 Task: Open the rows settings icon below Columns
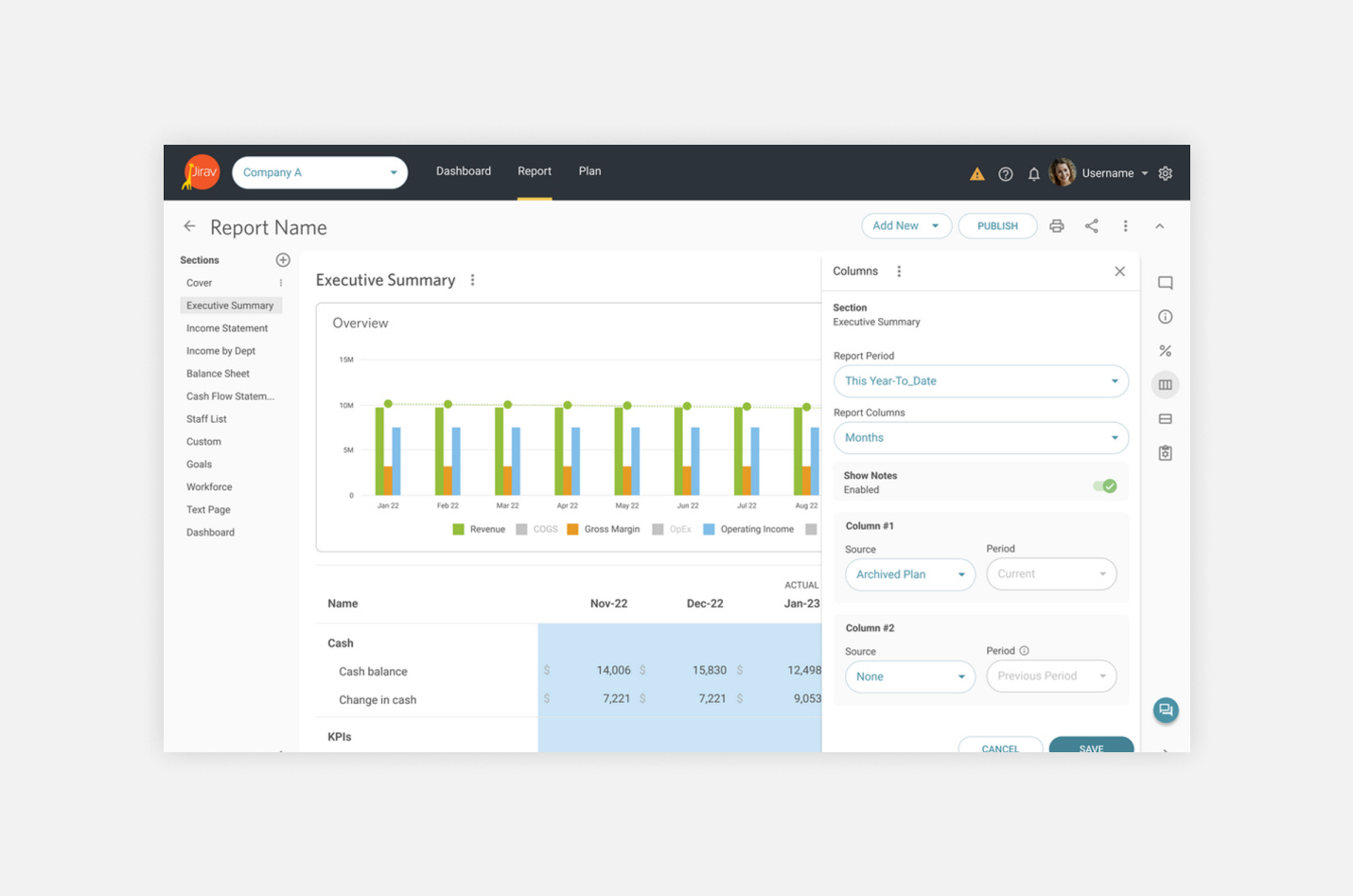(x=1165, y=418)
